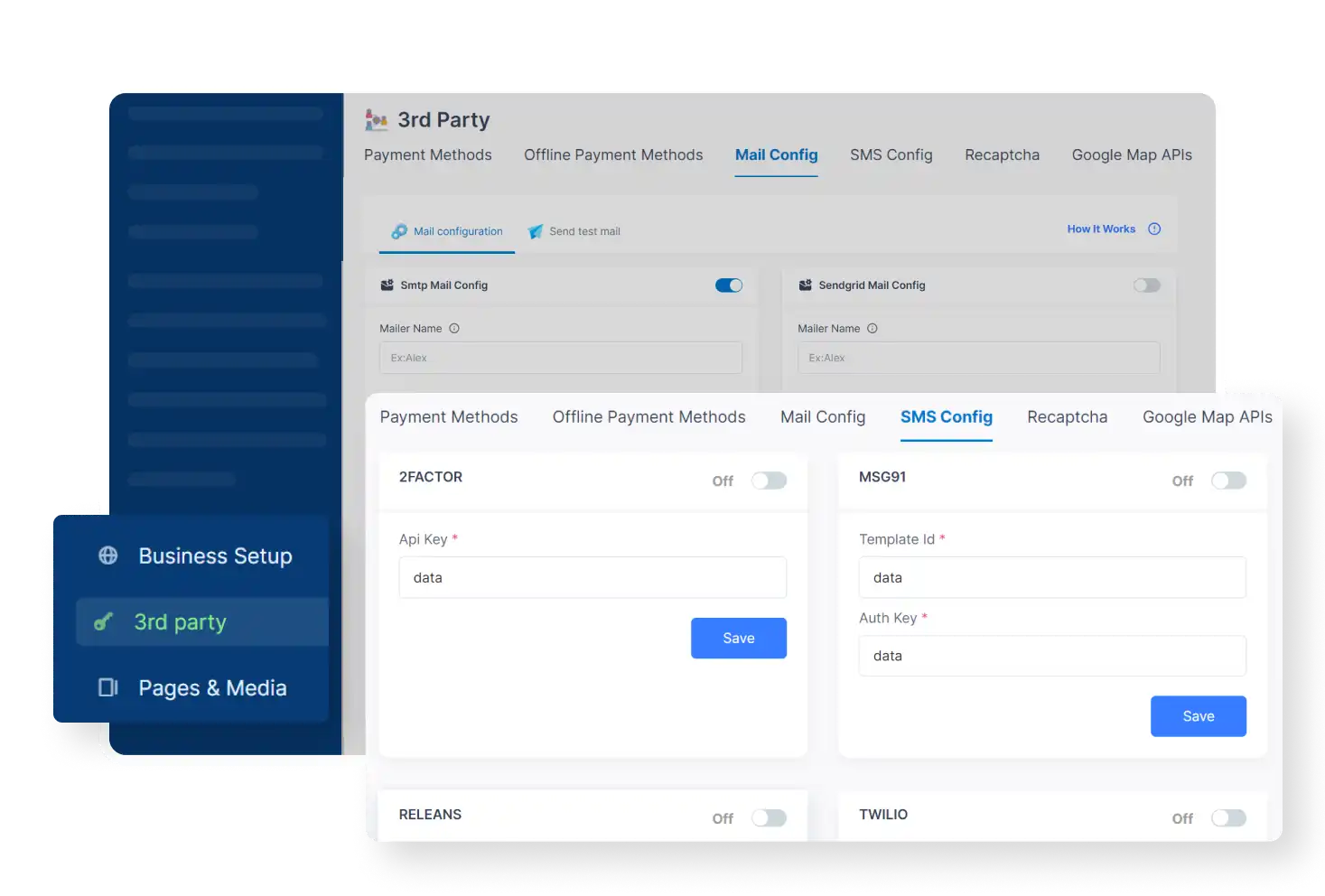Screen dimensions: 1325x896
Task: Click the 3rd Party page header icon
Action: pos(375,119)
